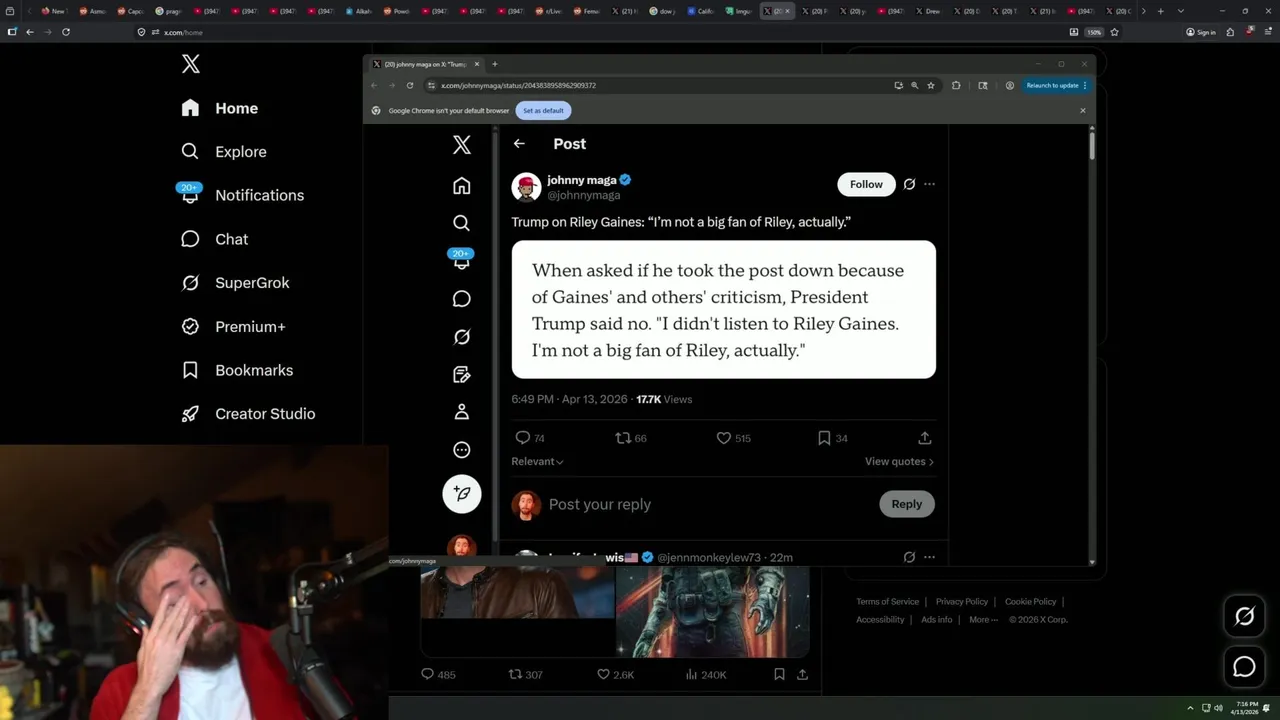Click the round white Post compose button
The width and height of the screenshot is (1280, 720).
462,494
